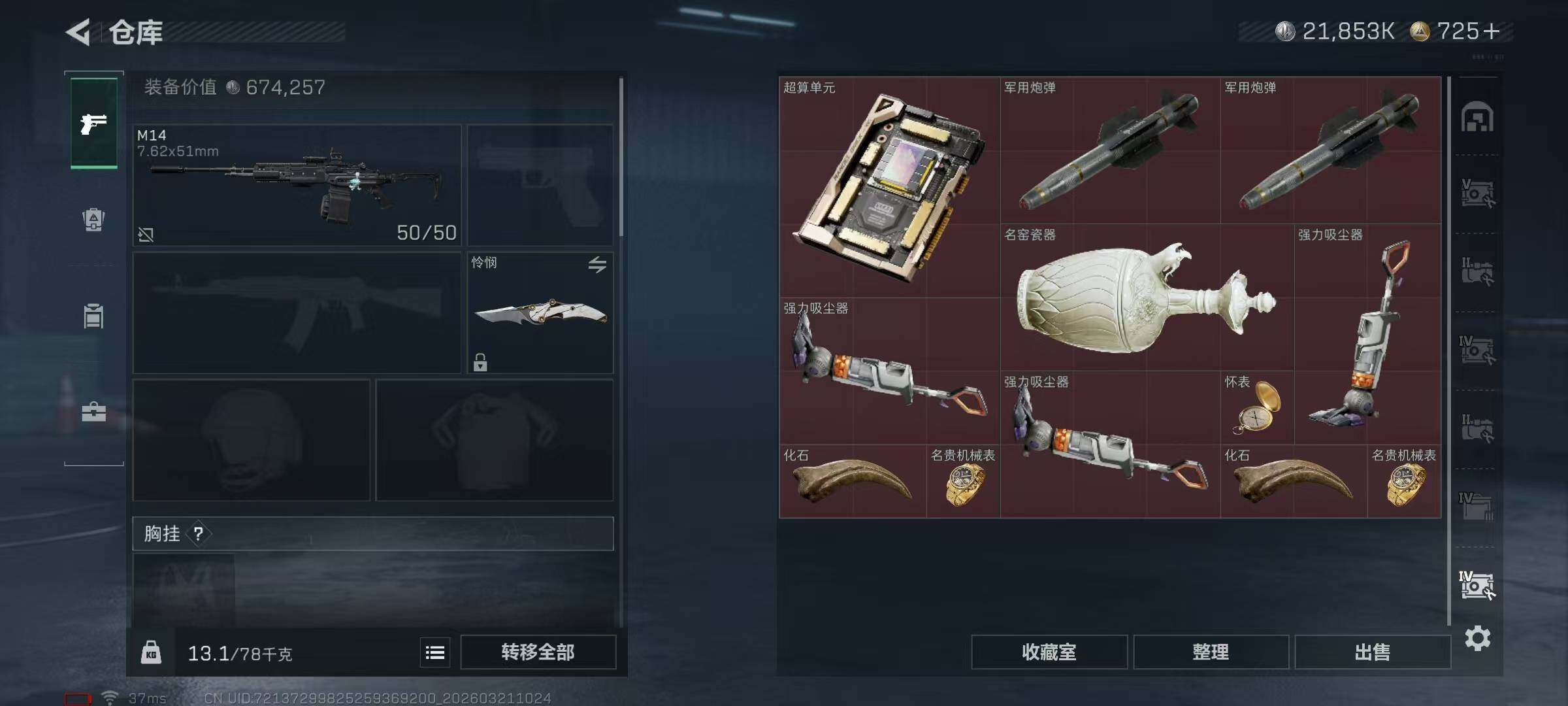
Task: Select the highlighted bottom IV storage box icon
Action: [x=1477, y=585]
